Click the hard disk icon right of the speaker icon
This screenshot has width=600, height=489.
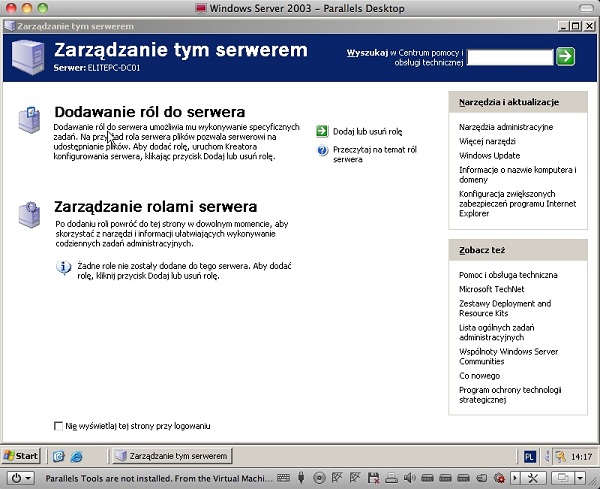pyautogui.click(x=427, y=478)
